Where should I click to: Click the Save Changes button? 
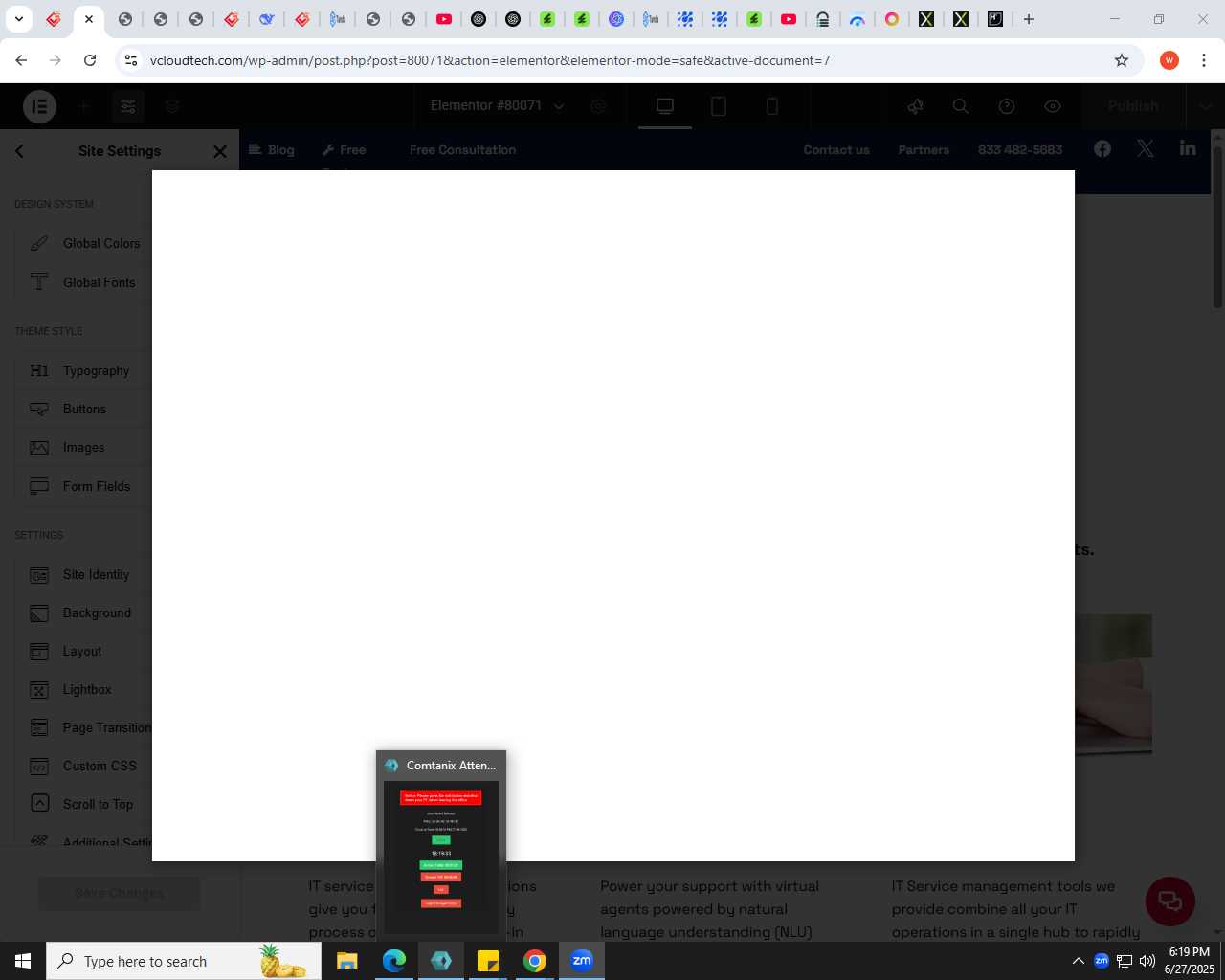119,893
